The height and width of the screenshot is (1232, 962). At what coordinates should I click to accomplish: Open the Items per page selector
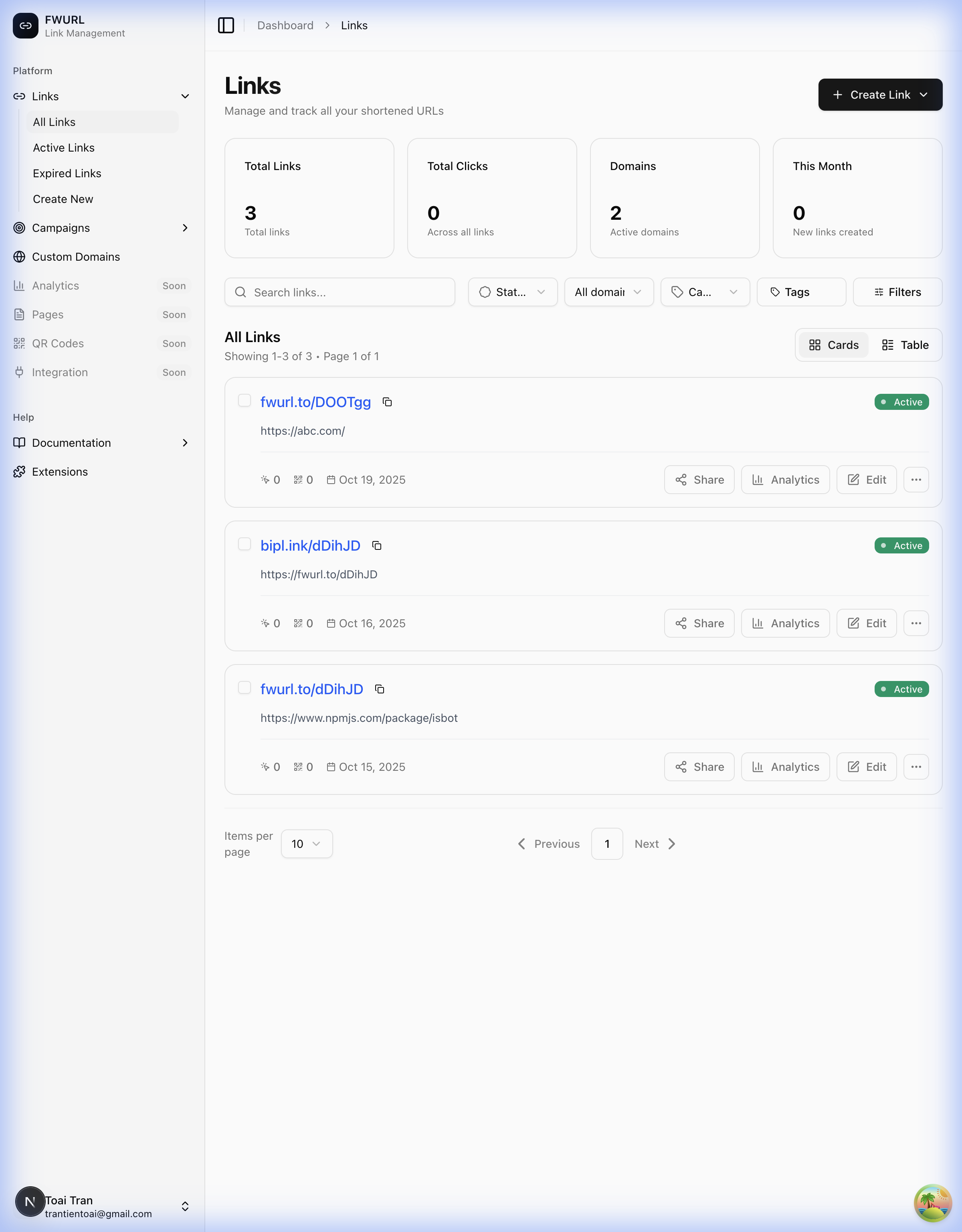306,843
